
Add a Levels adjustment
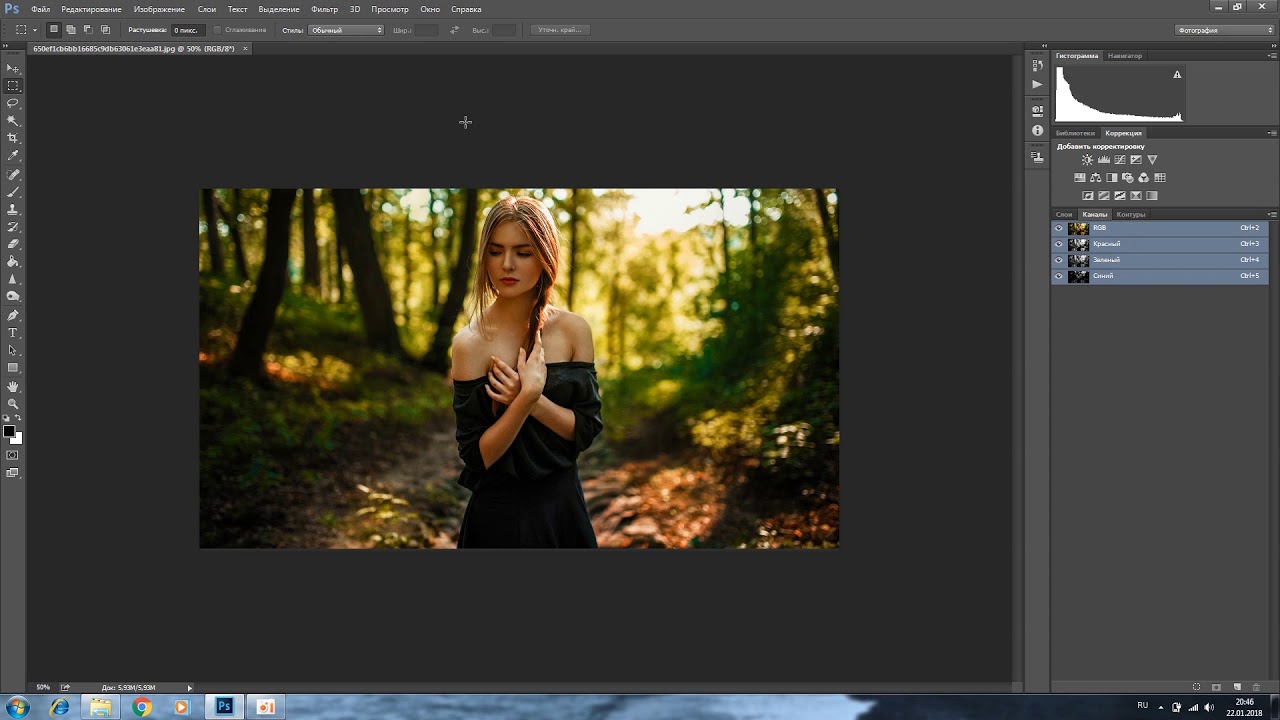click(x=1103, y=160)
